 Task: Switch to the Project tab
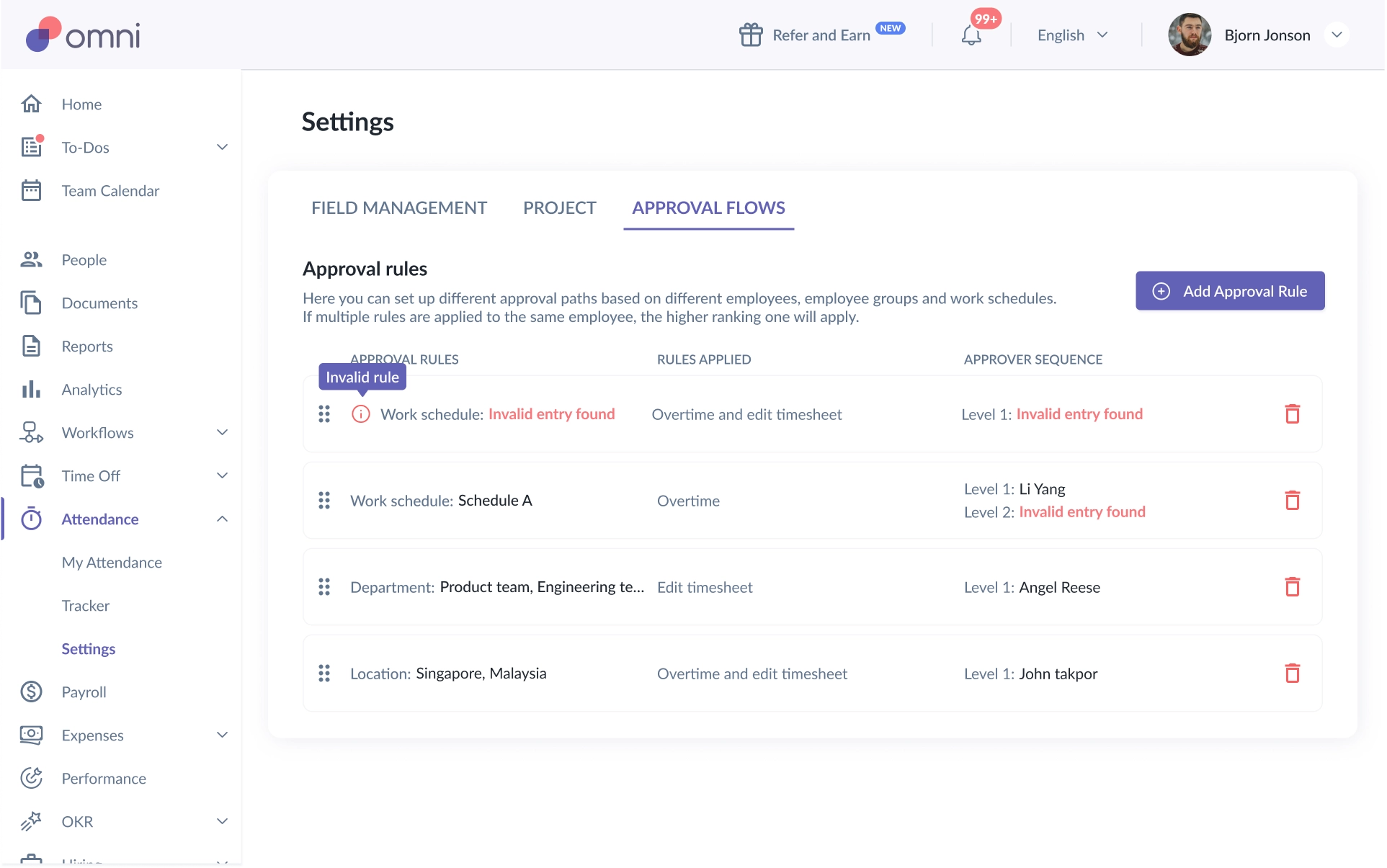click(x=559, y=208)
